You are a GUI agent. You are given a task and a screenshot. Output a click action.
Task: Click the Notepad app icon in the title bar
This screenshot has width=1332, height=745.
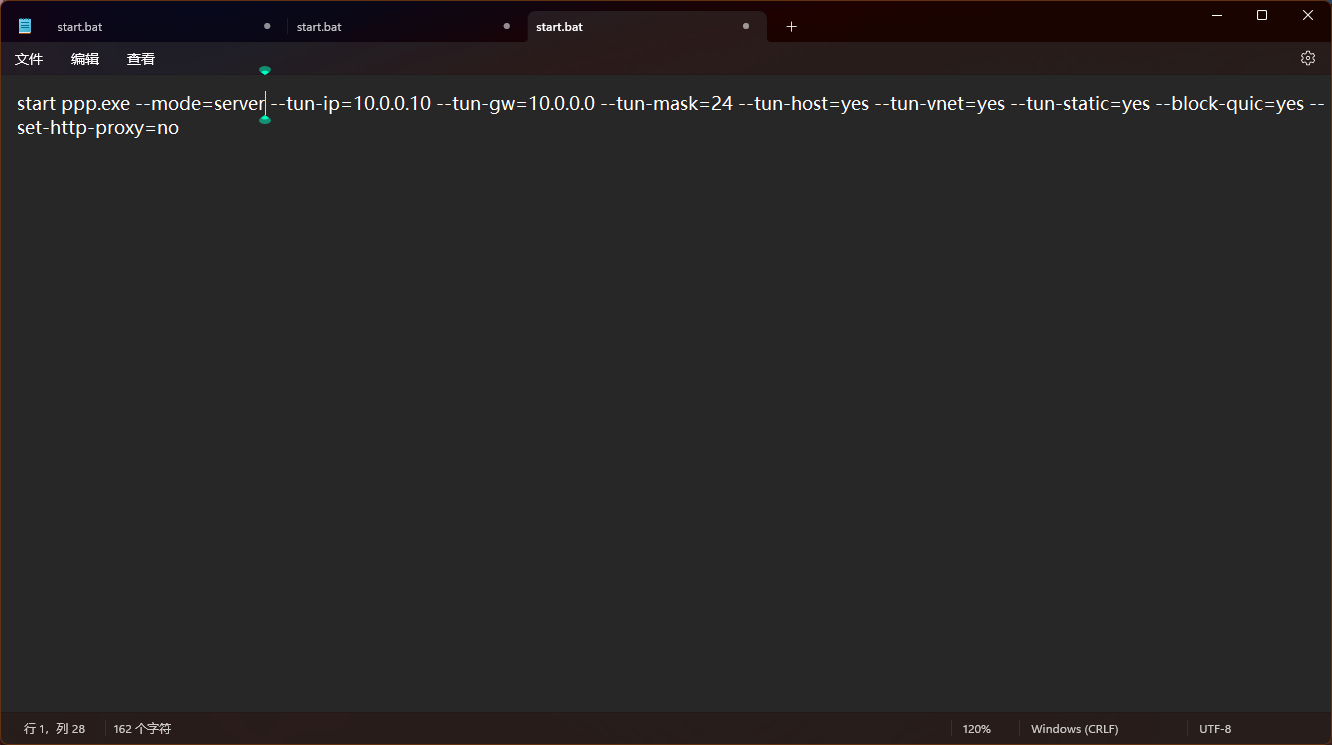coord(25,26)
